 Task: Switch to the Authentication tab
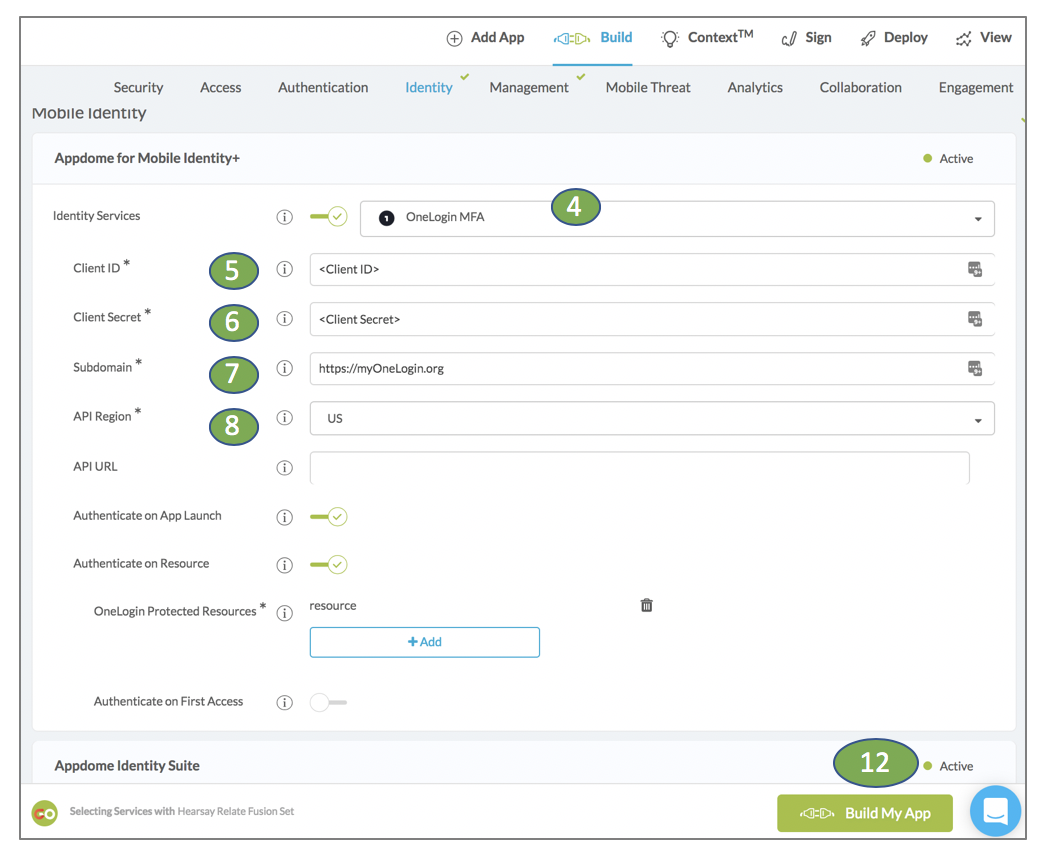point(323,88)
